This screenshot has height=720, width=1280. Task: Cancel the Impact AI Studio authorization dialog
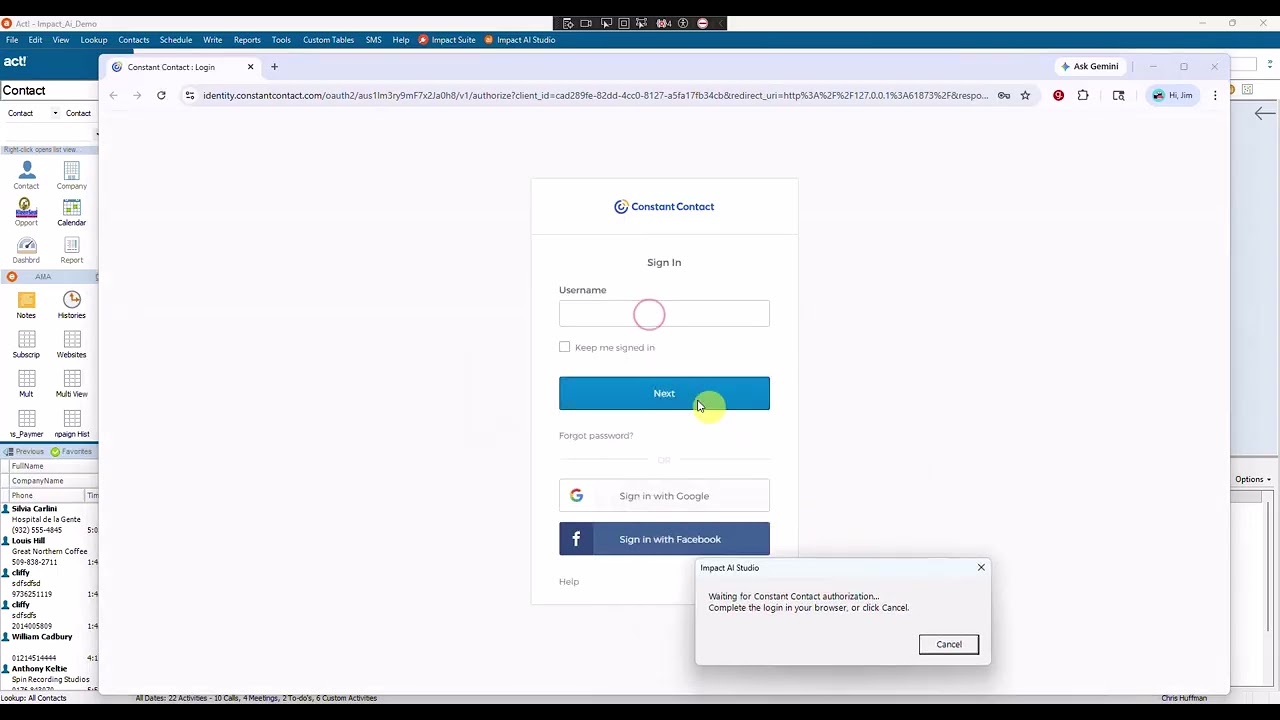pos(949,644)
